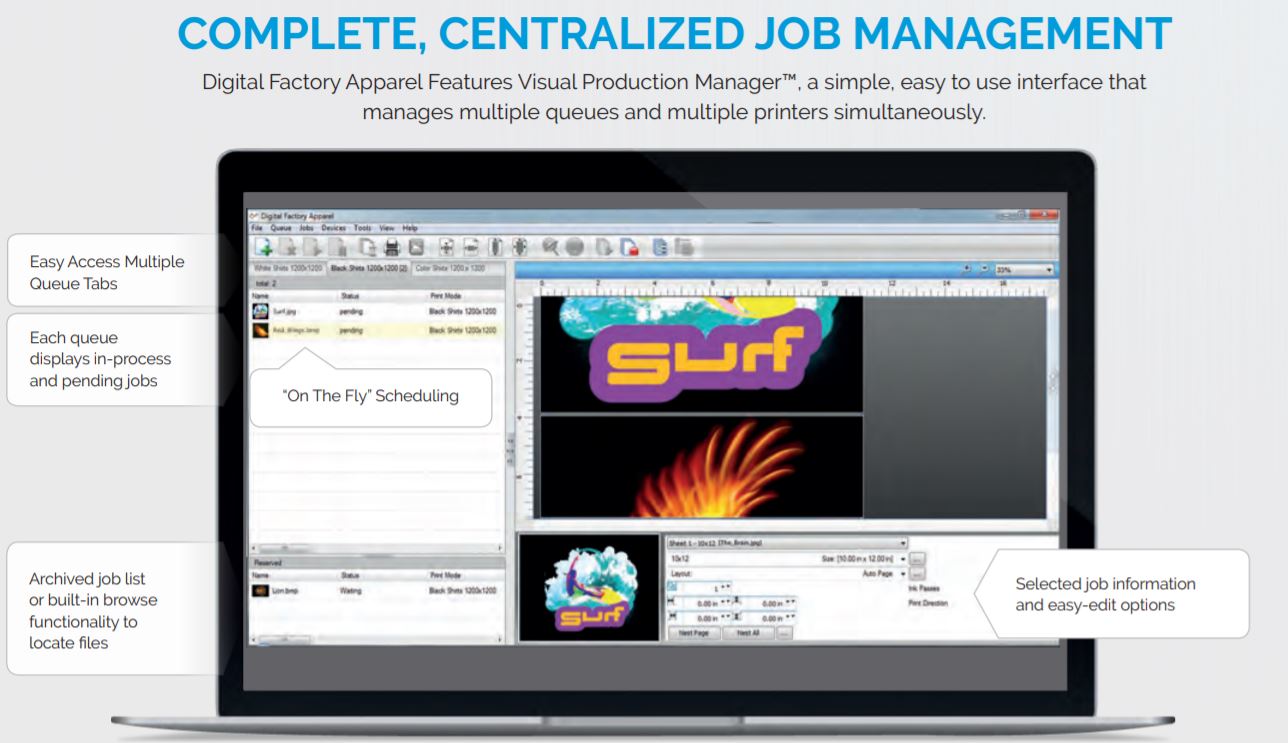Image resolution: width=1288 pixels, height=743 pixels.
Task: Click the flame wings image on preview canvas
Action: [700, 466]
